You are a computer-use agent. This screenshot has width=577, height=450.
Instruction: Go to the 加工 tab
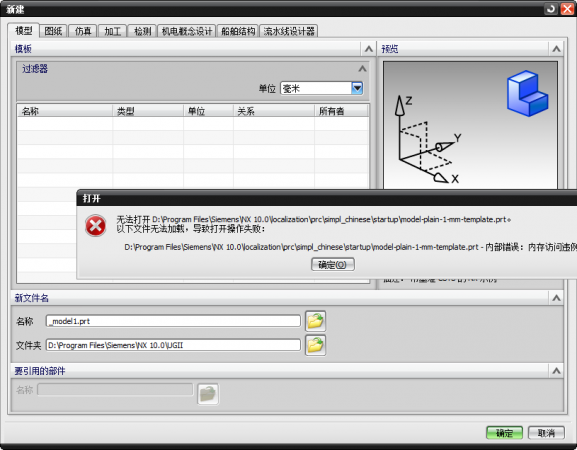[x=113, y=31]
